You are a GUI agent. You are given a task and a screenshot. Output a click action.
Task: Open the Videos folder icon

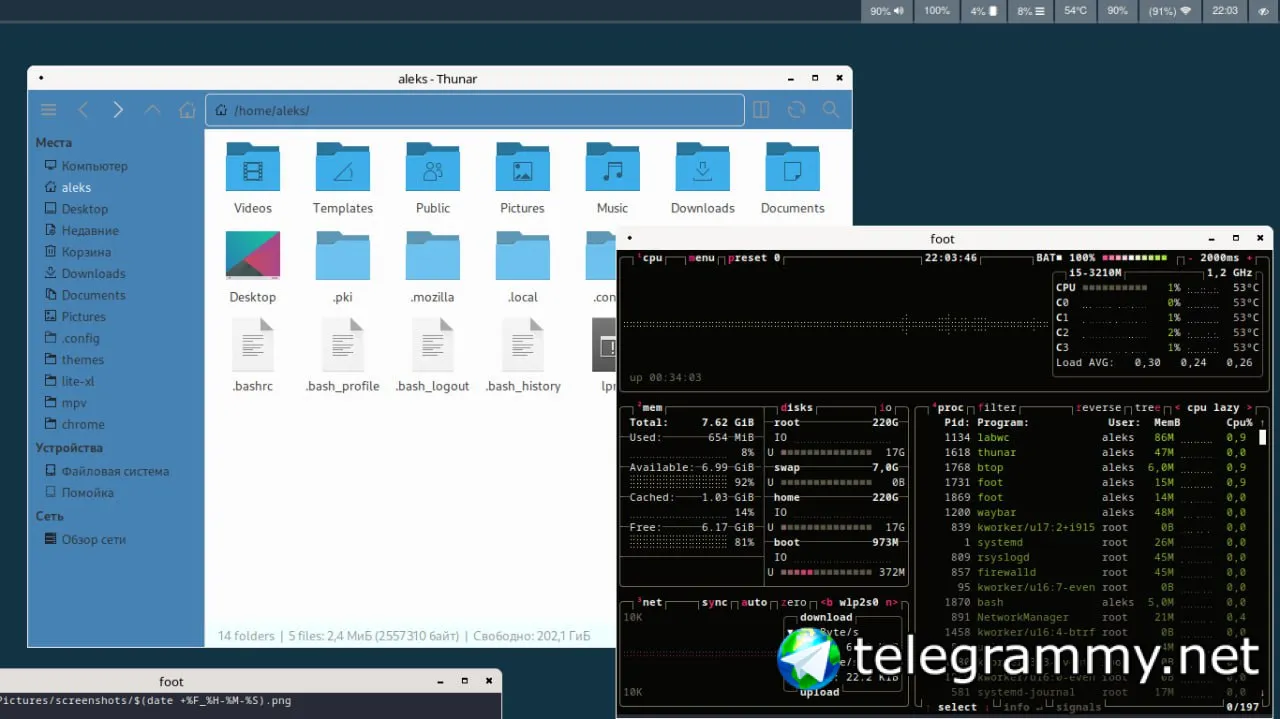point(253,167)
